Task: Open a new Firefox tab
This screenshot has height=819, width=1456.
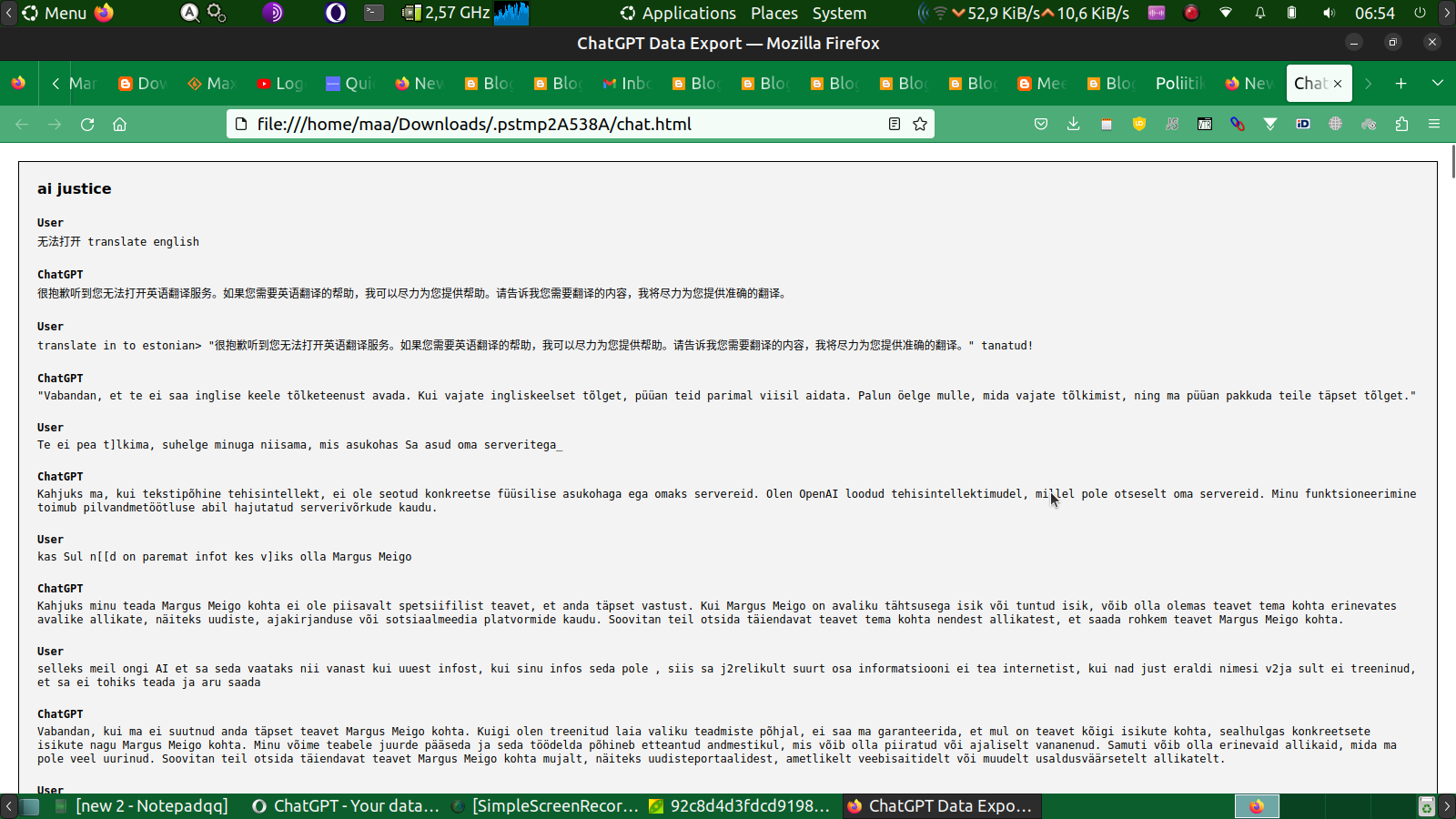Action: 1401,83
